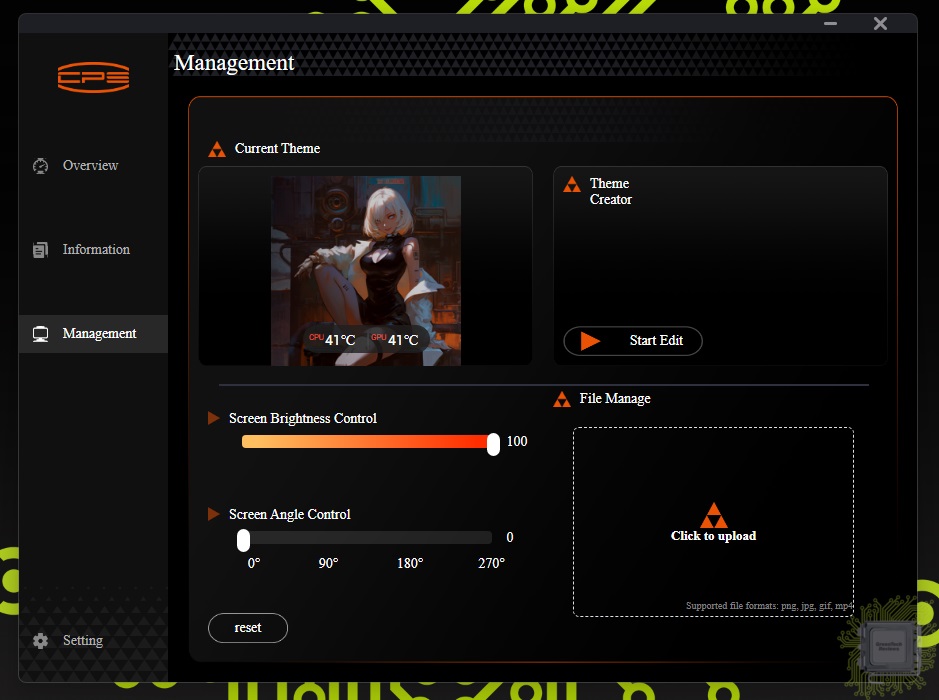Click the Overview gauge icon
This screenshot has height=700, width=939.
click(41, 166)
